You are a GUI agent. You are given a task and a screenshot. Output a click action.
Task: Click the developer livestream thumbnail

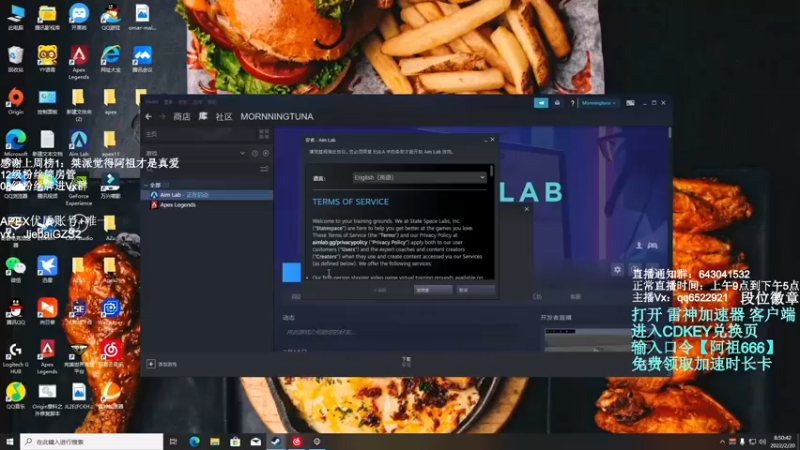pos(588,339)
